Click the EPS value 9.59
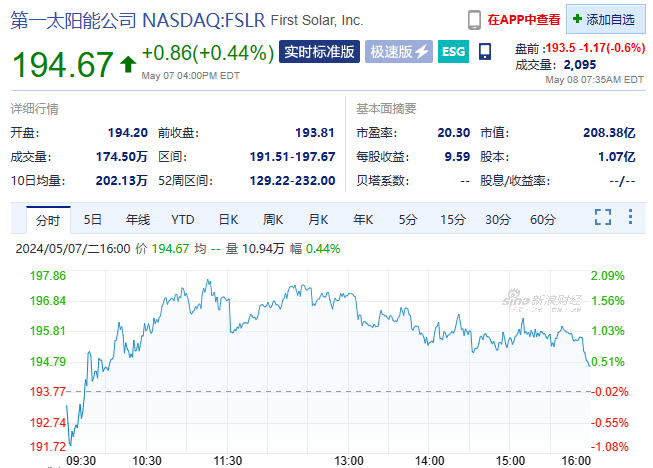The width and height of the screenshot is (653, 468). tap(457, 157)
